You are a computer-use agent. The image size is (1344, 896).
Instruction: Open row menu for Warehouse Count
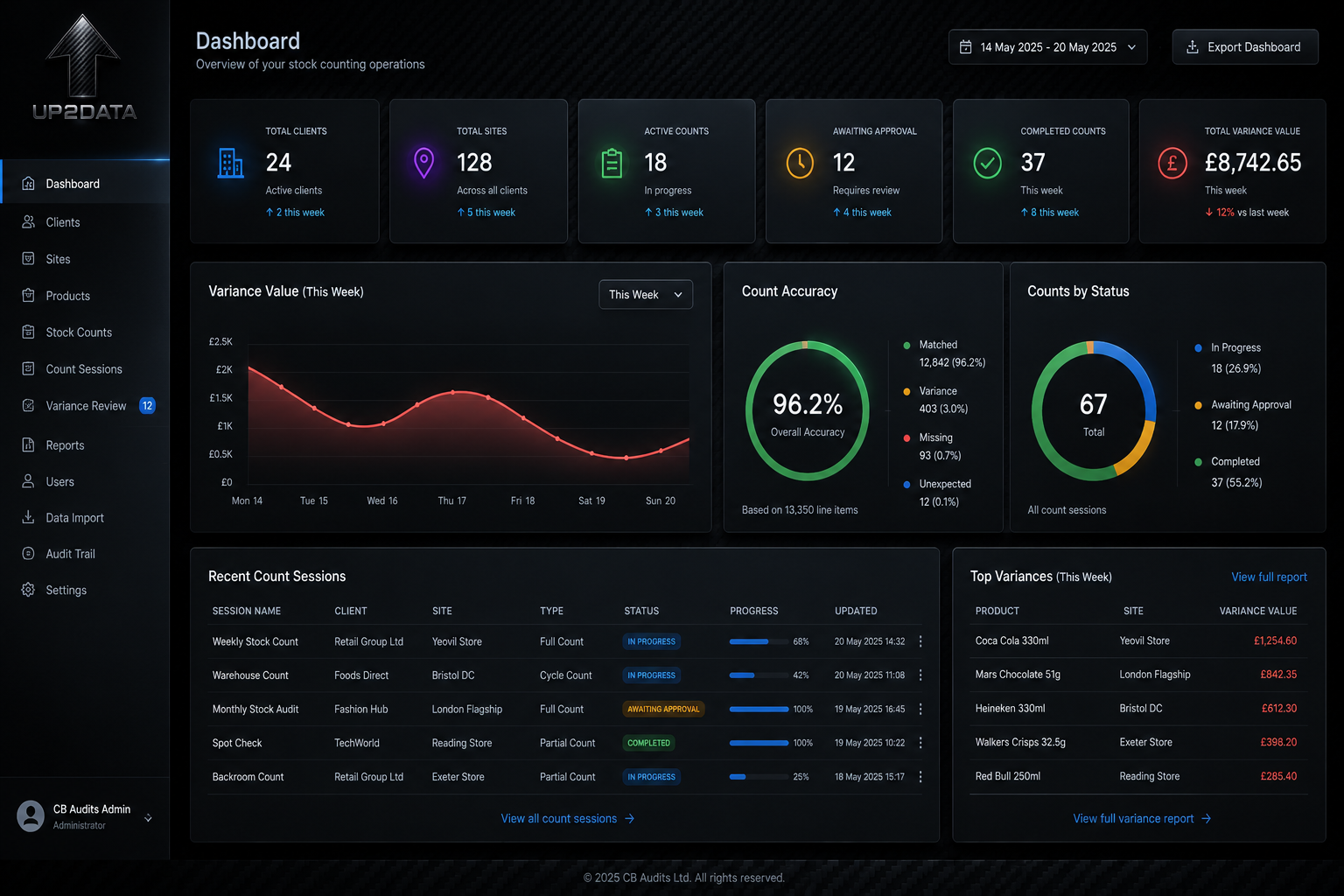click(x=920, y=675)
